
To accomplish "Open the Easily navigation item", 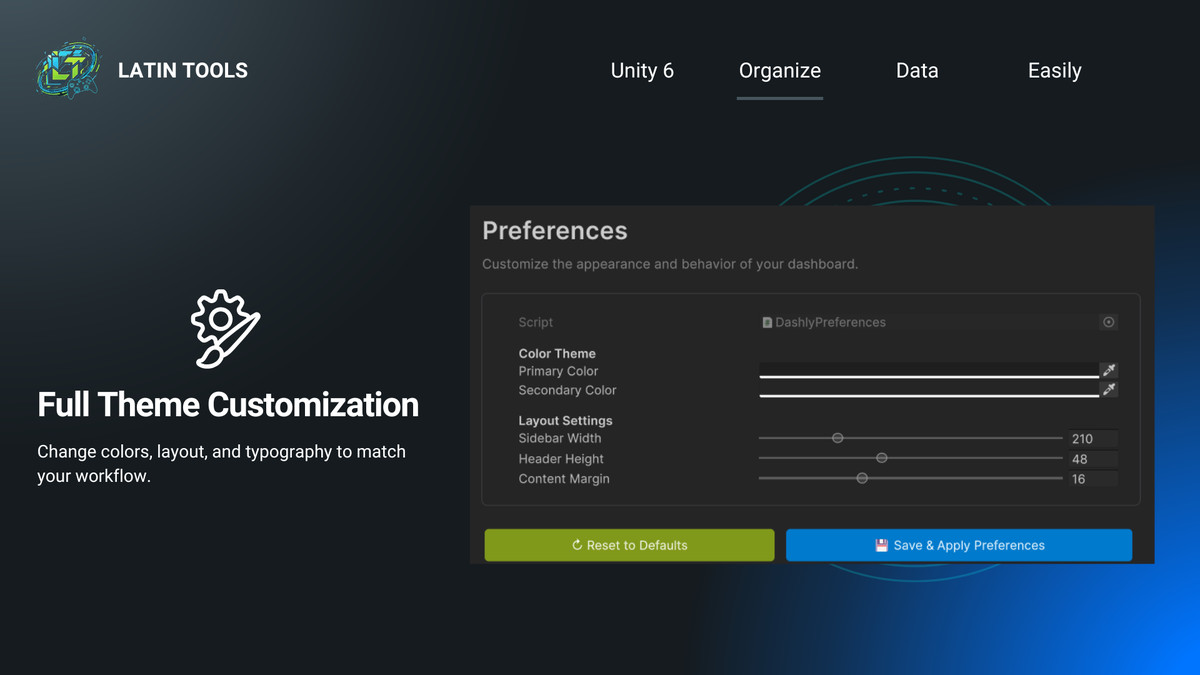I will coord(1054,70).
